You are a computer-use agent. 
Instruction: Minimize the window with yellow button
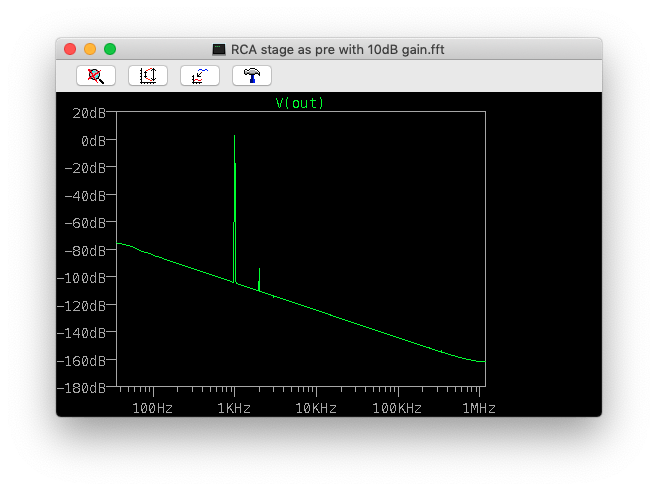coord(90,49)
